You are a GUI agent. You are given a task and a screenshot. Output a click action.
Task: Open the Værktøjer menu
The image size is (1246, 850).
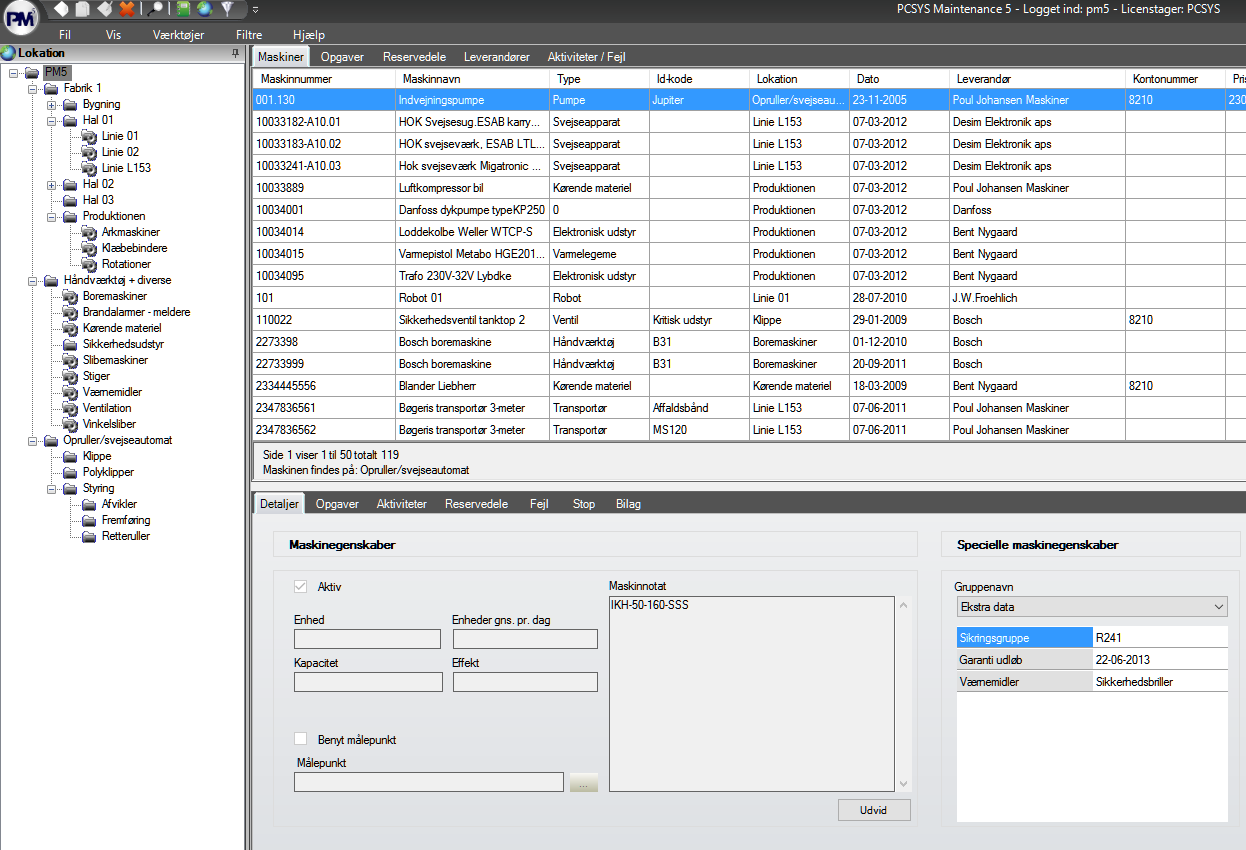(x=179, y=34)
